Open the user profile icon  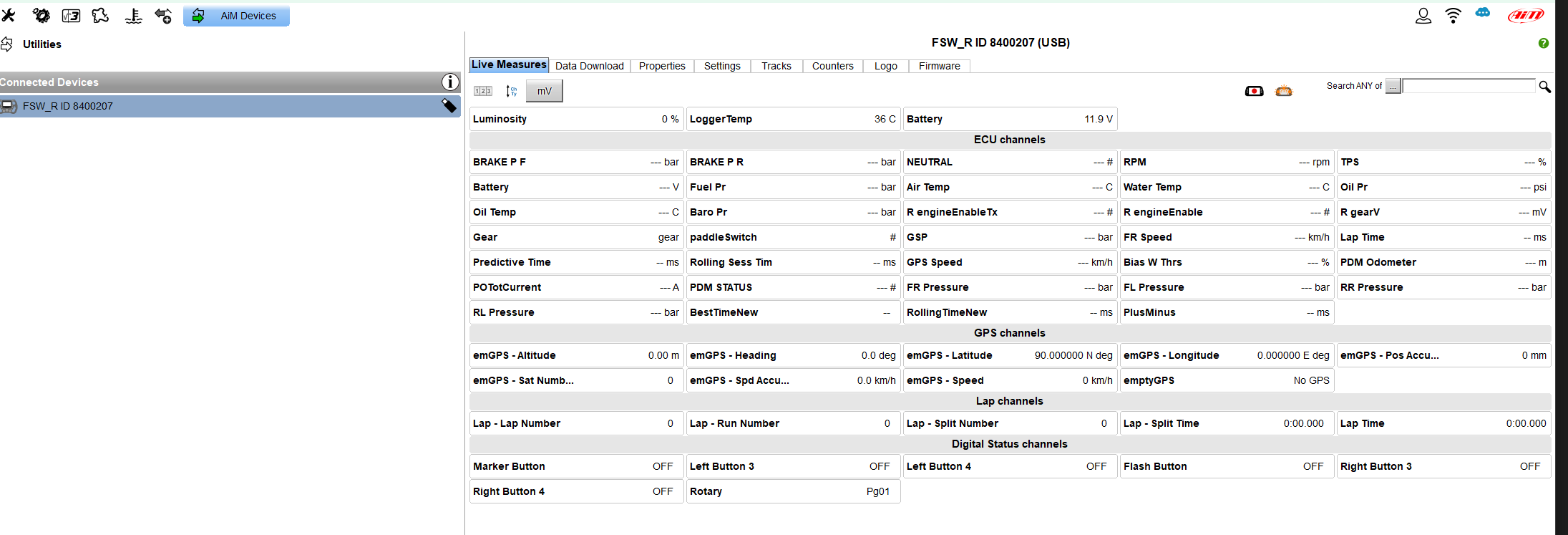point(1423,16)
